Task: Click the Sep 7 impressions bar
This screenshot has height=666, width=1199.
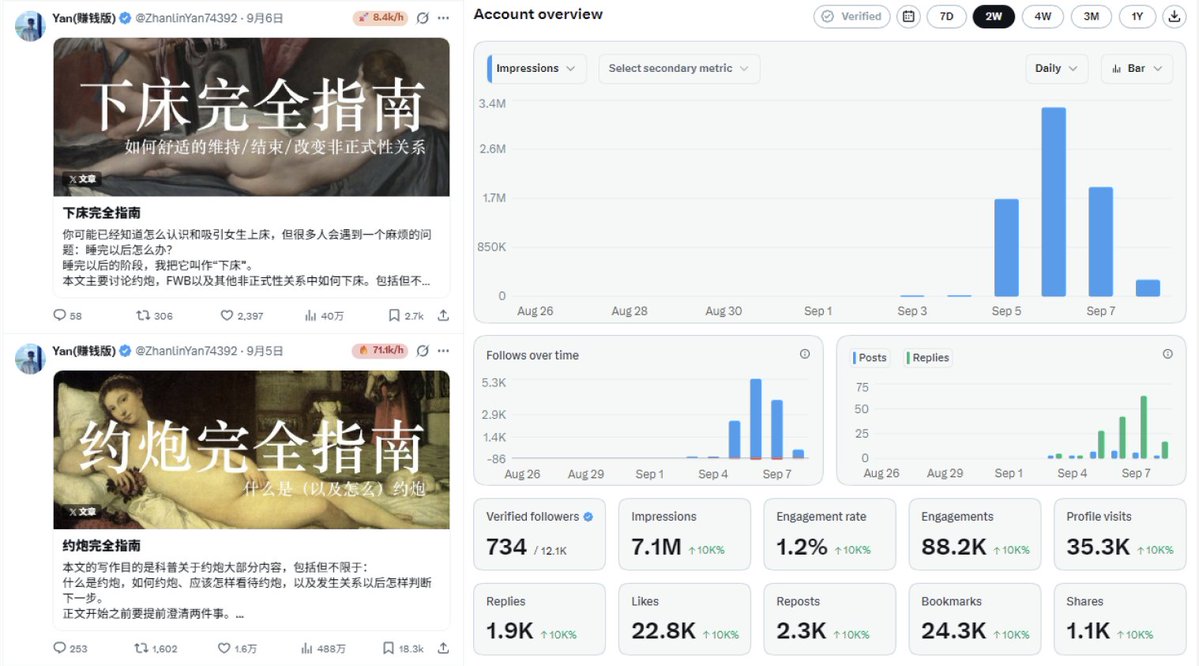Action: point(1100,241)
